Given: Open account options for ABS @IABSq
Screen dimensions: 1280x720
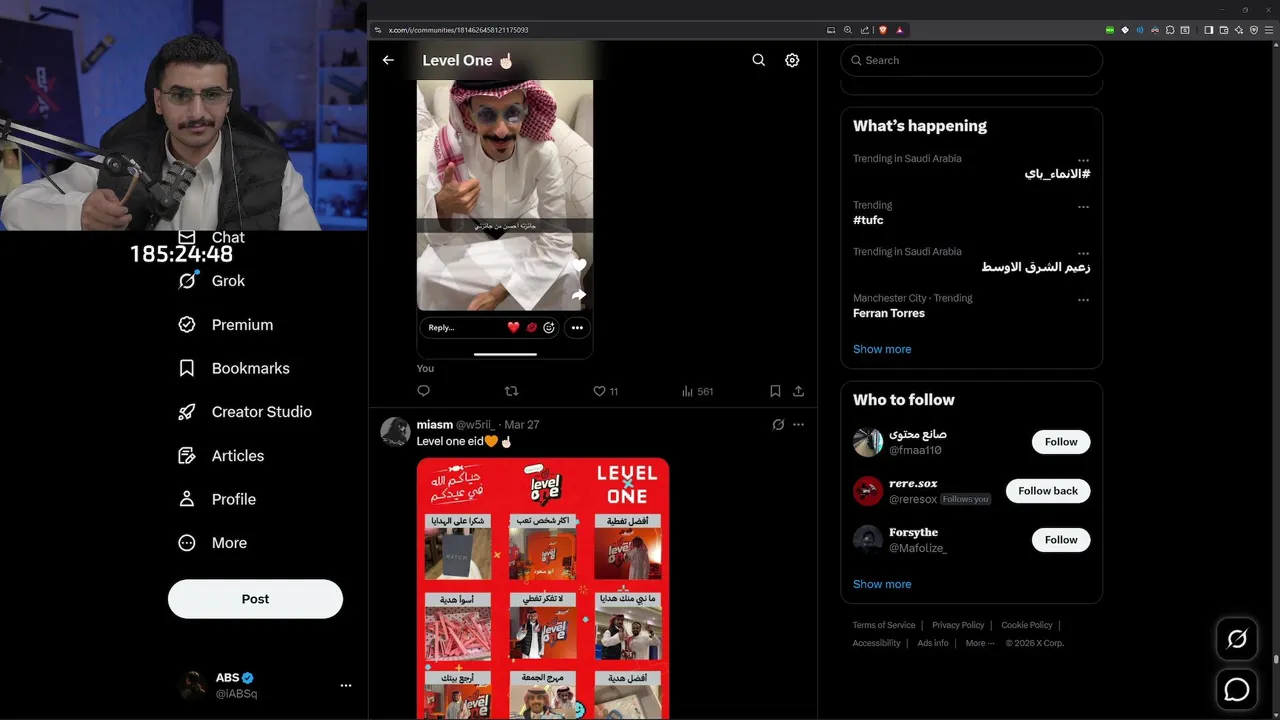Looking at the screenshot, I should coord(345,685).
